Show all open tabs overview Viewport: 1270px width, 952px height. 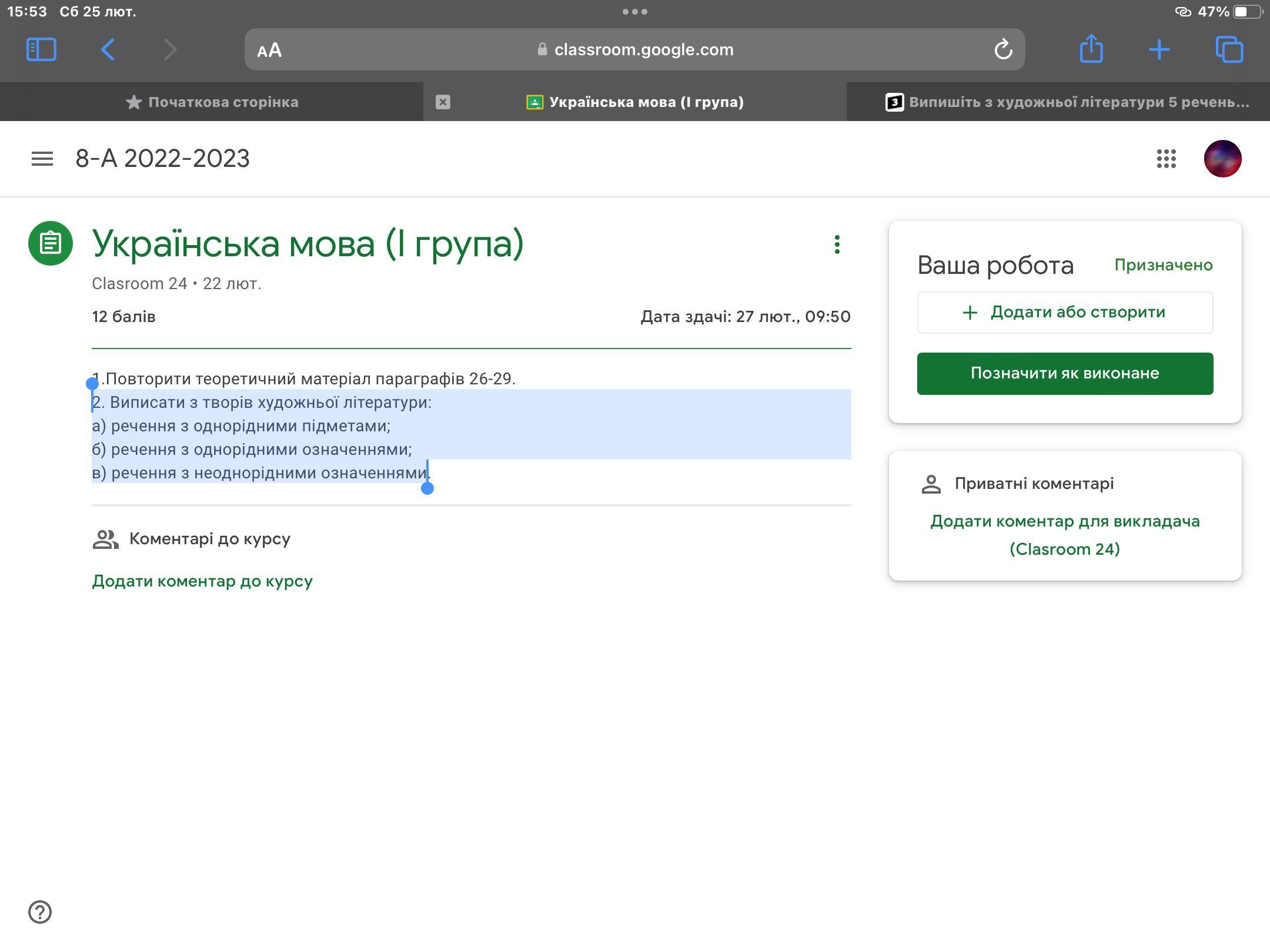[1229, 49]
